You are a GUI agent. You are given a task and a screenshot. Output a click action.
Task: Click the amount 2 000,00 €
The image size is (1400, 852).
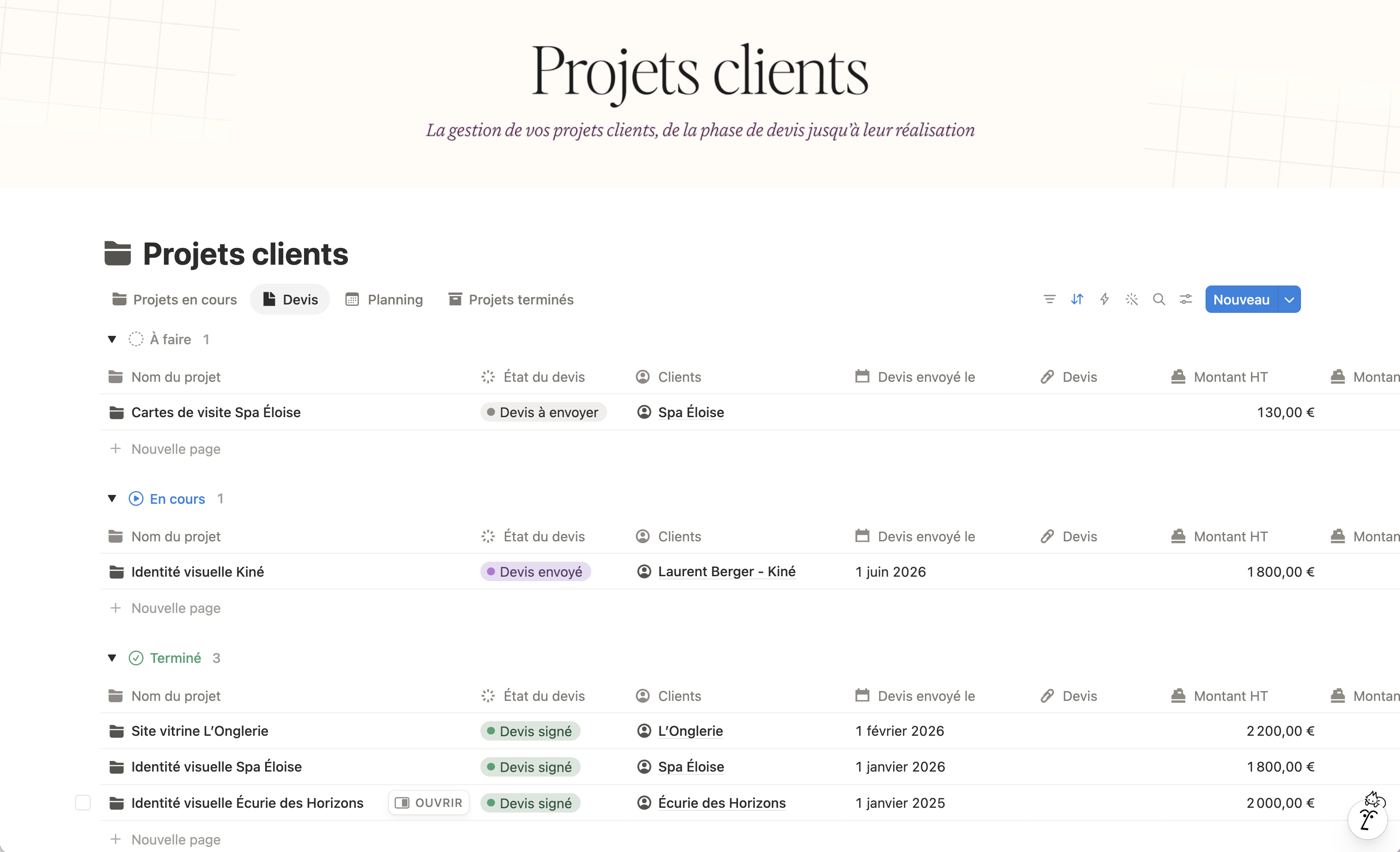click(1281, 803)
